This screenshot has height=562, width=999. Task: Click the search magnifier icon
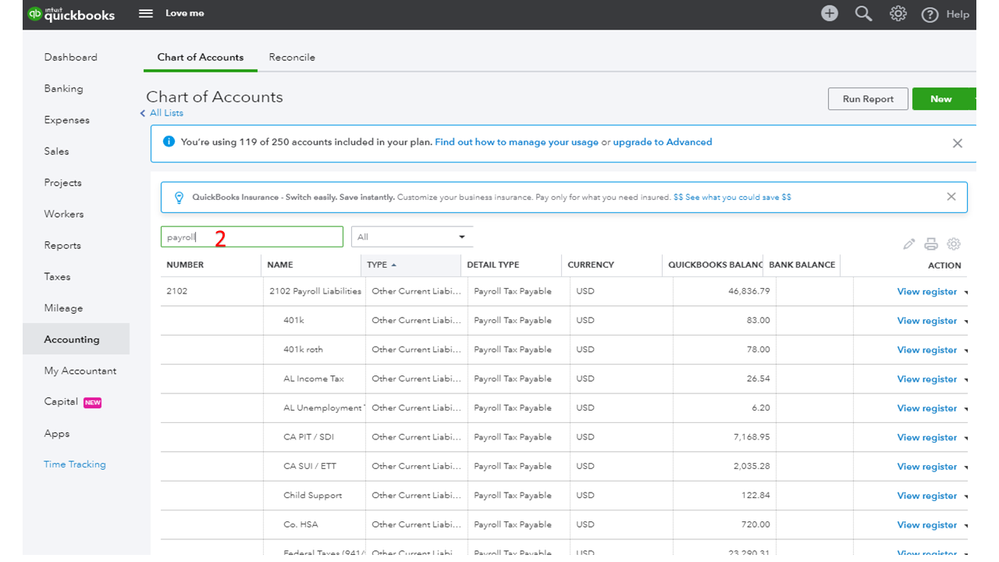click(x=863, y=14)
